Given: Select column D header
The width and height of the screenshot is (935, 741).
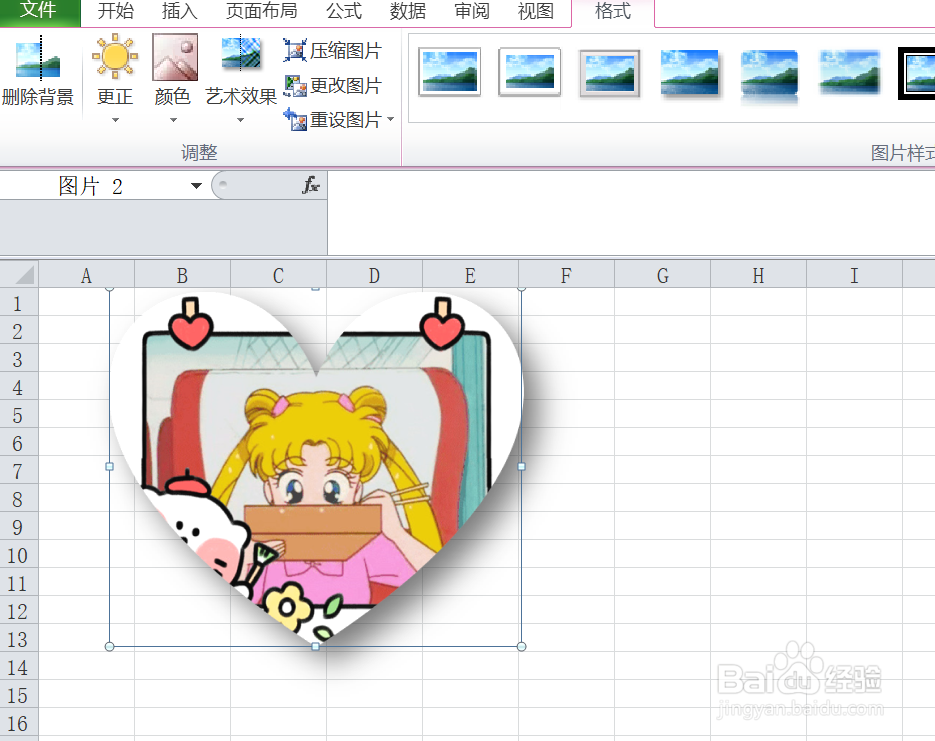Looking at the screenshot, I should tap(374, 275).
